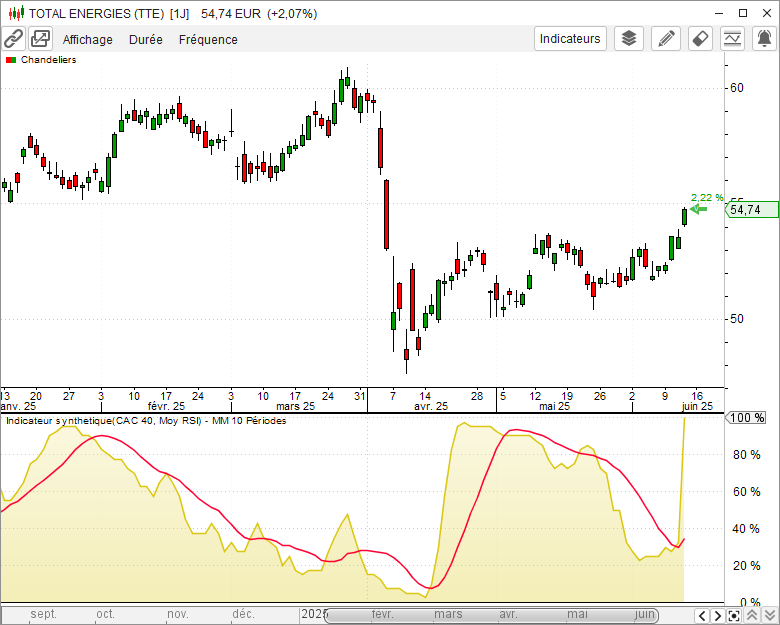
Task: Select the eraser tool
Action: tap(701, 39)
